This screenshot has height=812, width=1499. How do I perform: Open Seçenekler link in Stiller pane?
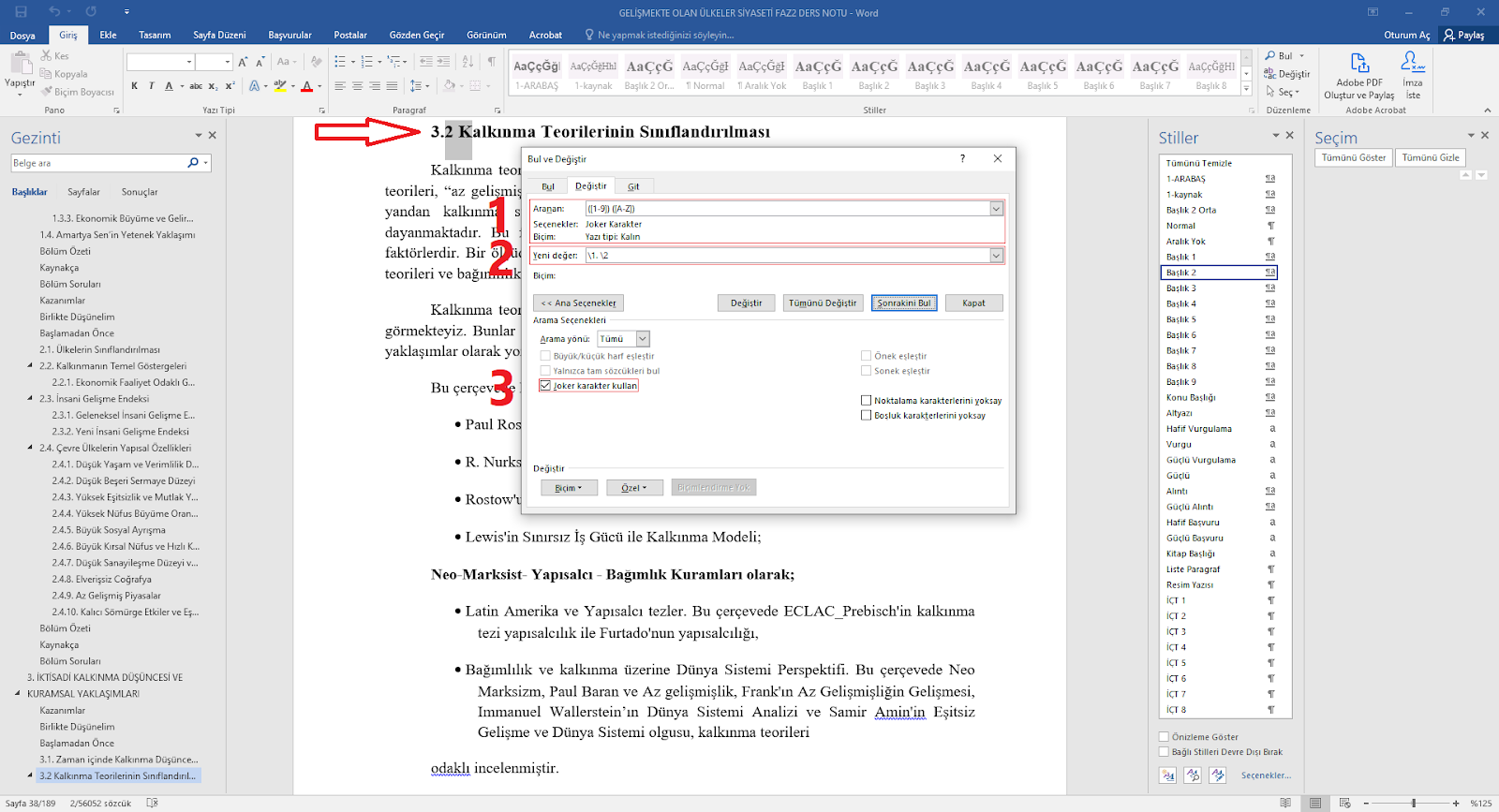coord(1266,775)
